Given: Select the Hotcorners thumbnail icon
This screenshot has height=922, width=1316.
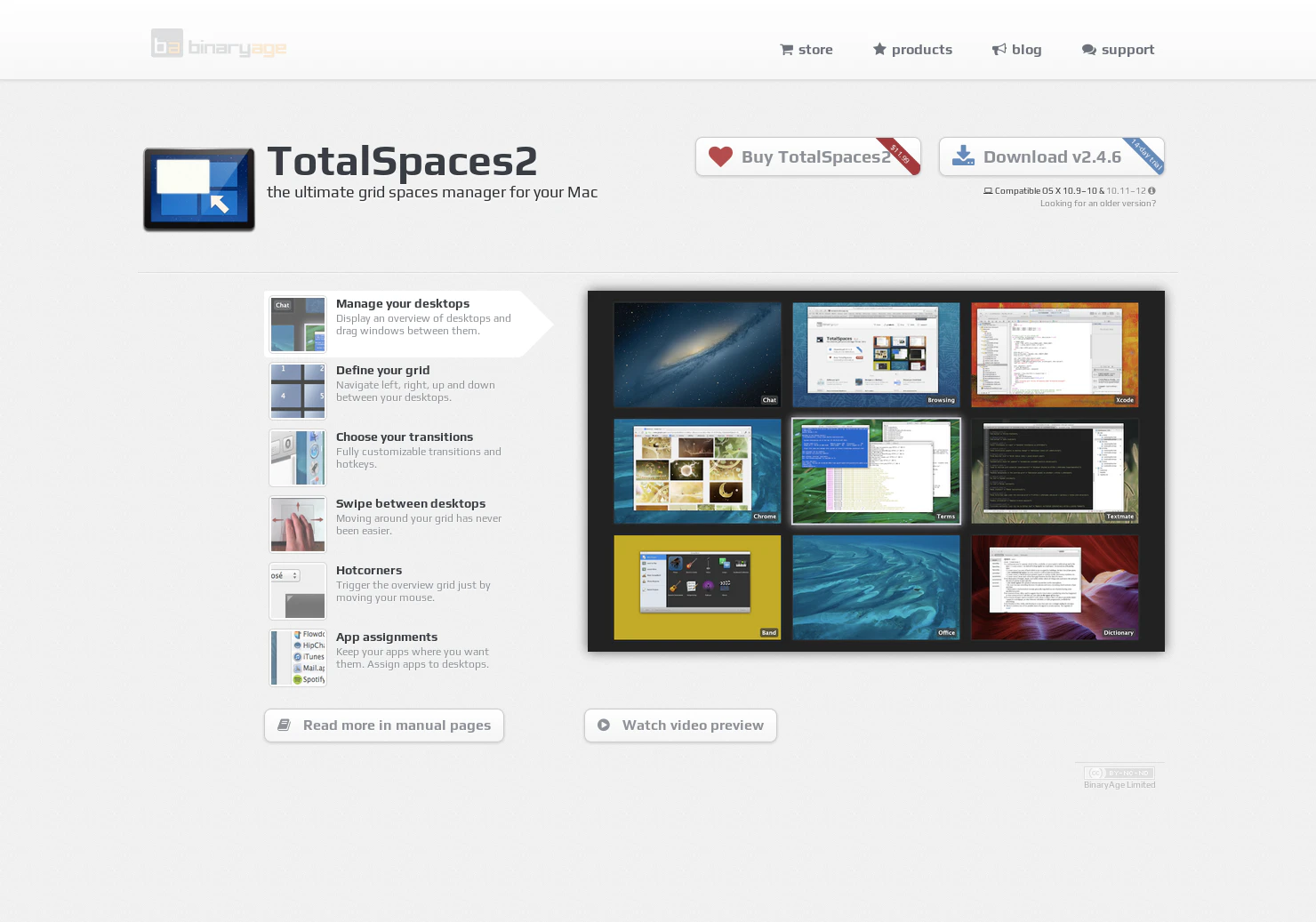Looking at the screenshot, I should pos(298,591).
